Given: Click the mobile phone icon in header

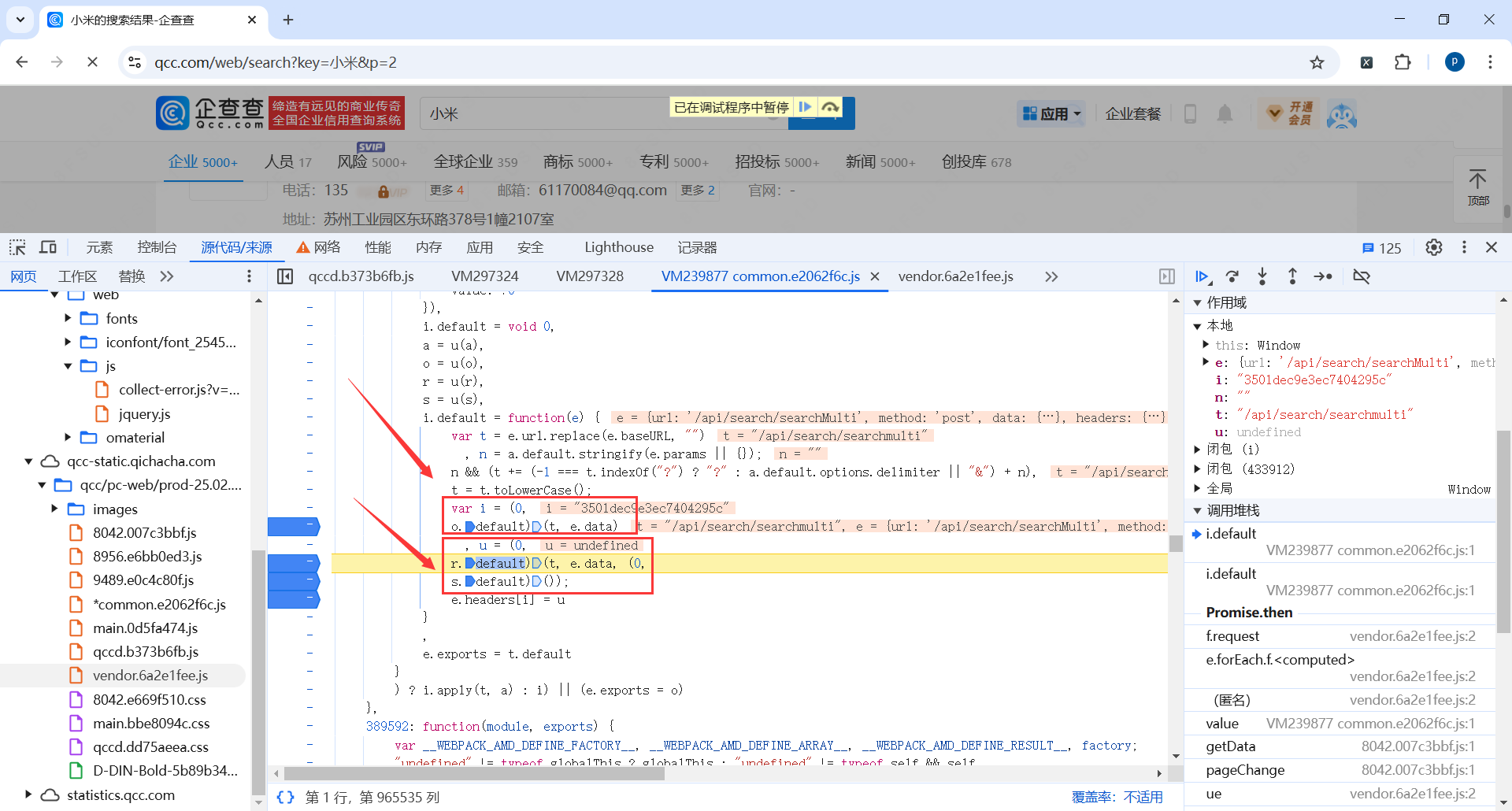Looking at the screenshot, I should pos(1190,114).
